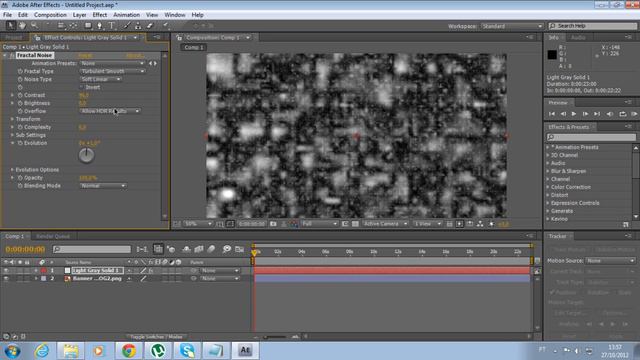Open the Animation menu

click(127, 15)
